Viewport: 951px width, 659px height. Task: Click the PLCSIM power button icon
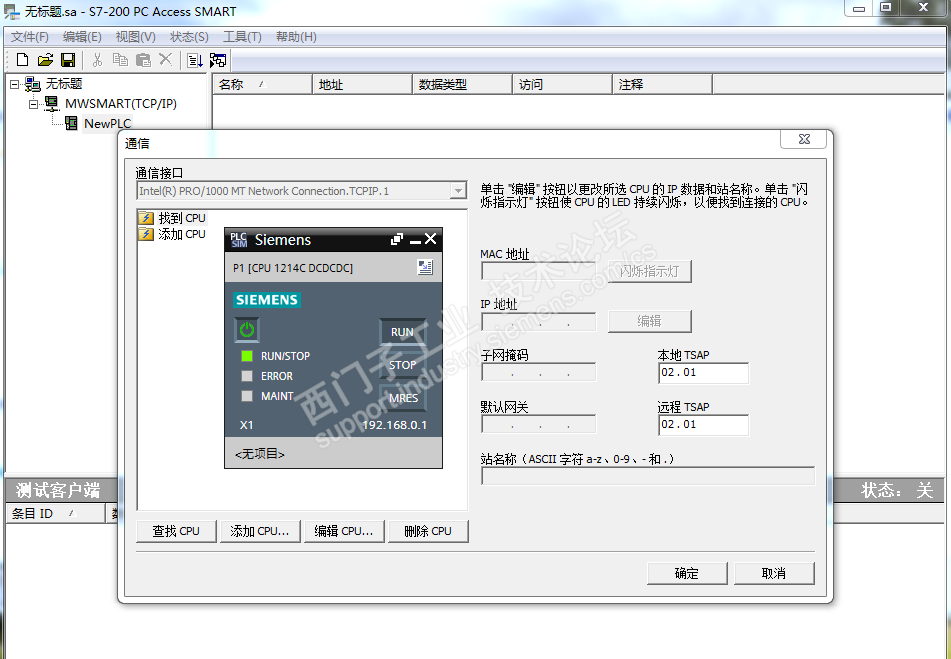[x=247, y=330]
